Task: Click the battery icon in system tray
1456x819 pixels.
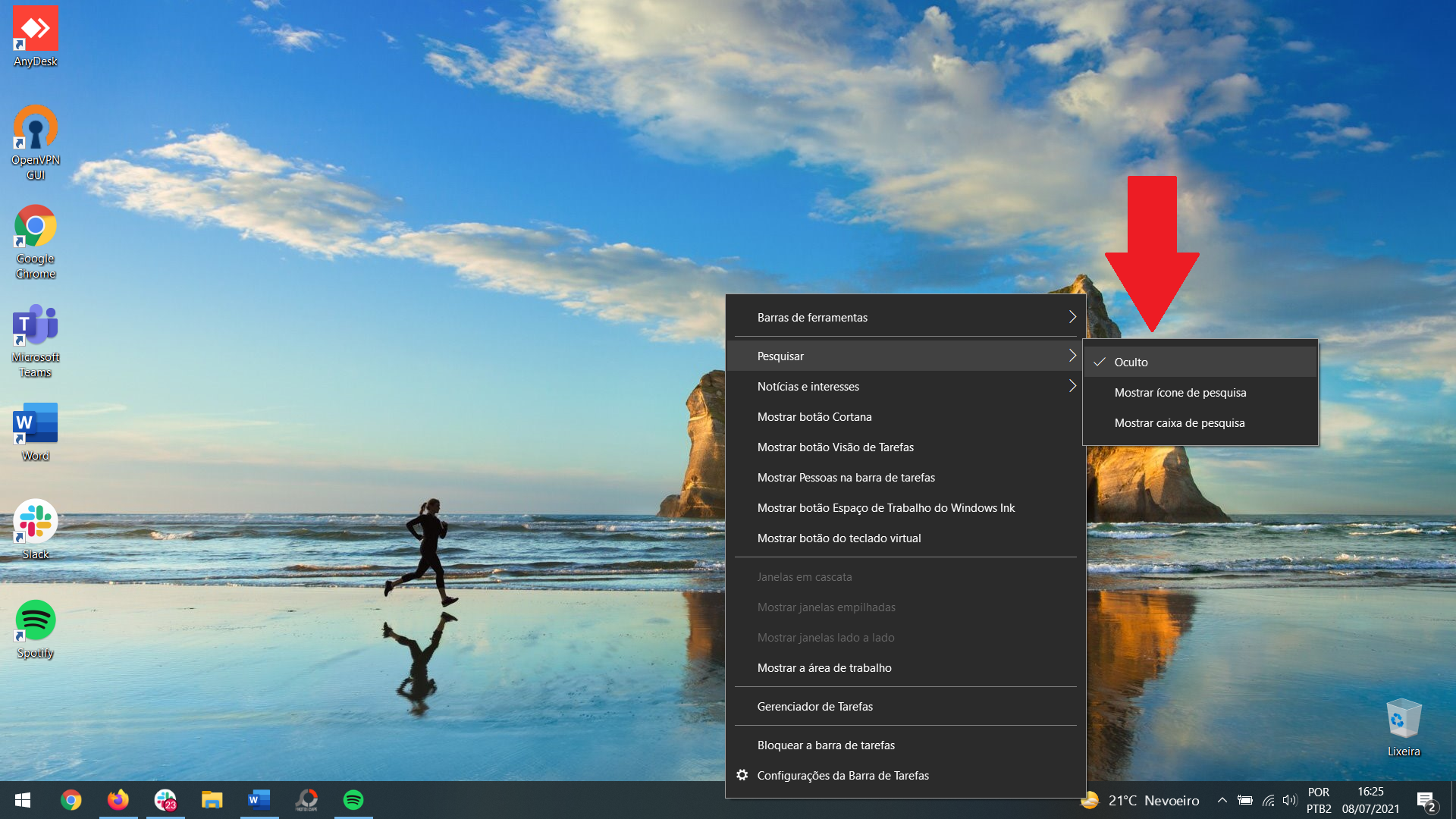Action: (1245, 800)
